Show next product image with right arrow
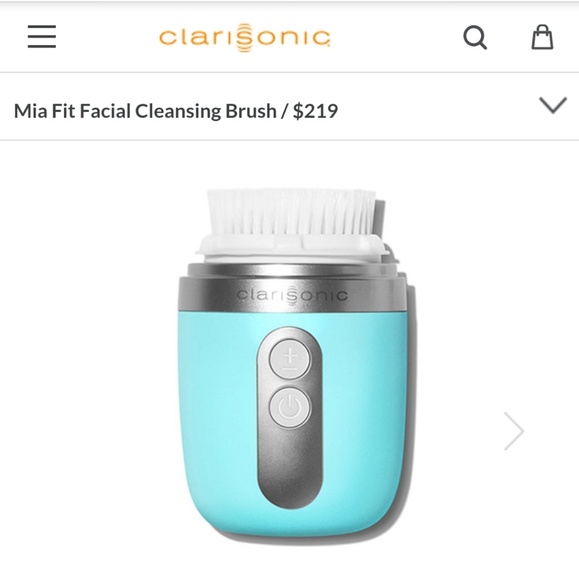The height and width of the screenshot is (580, 579). [514, 431]
